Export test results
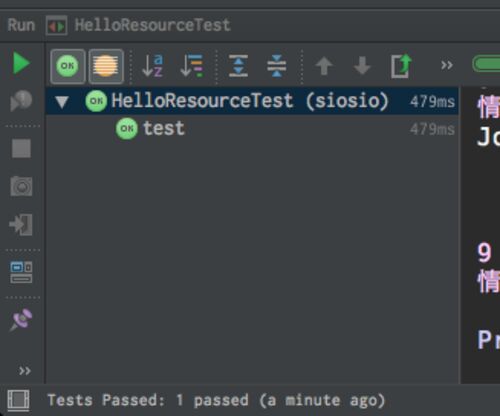500x416 pixels. [401, 66]
